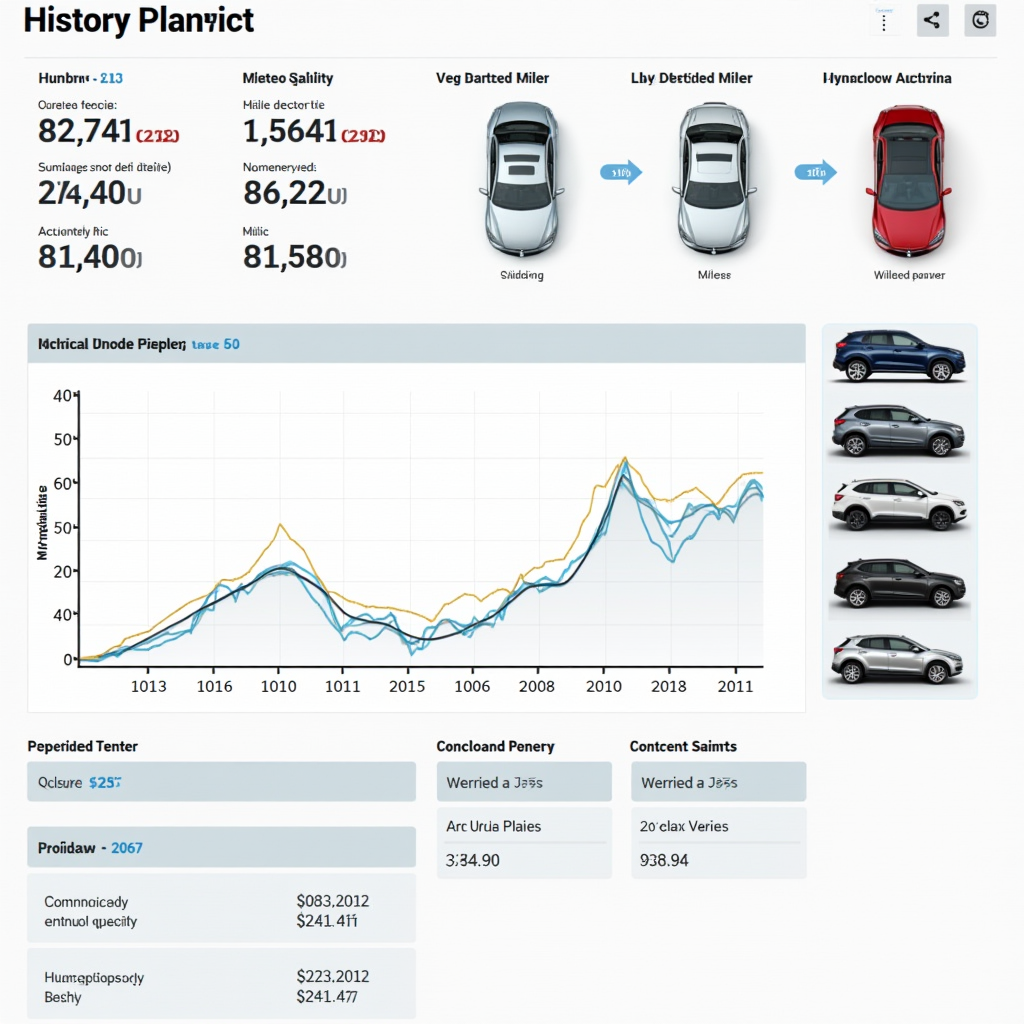Open Werried a Jass under Contcent Saimts
The image size is (1024, 1024).
click(x=718, y=782)
